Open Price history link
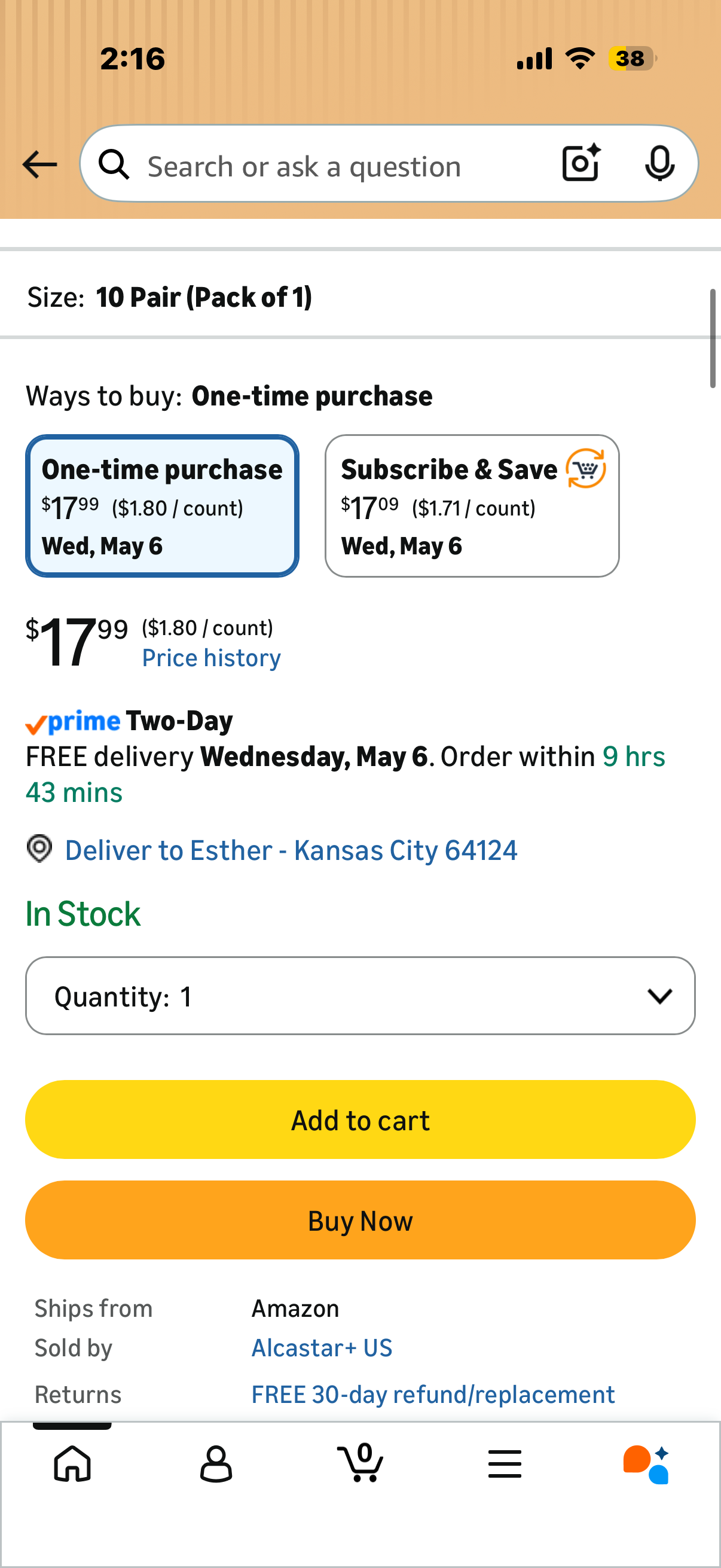 (x=211, y=658)
